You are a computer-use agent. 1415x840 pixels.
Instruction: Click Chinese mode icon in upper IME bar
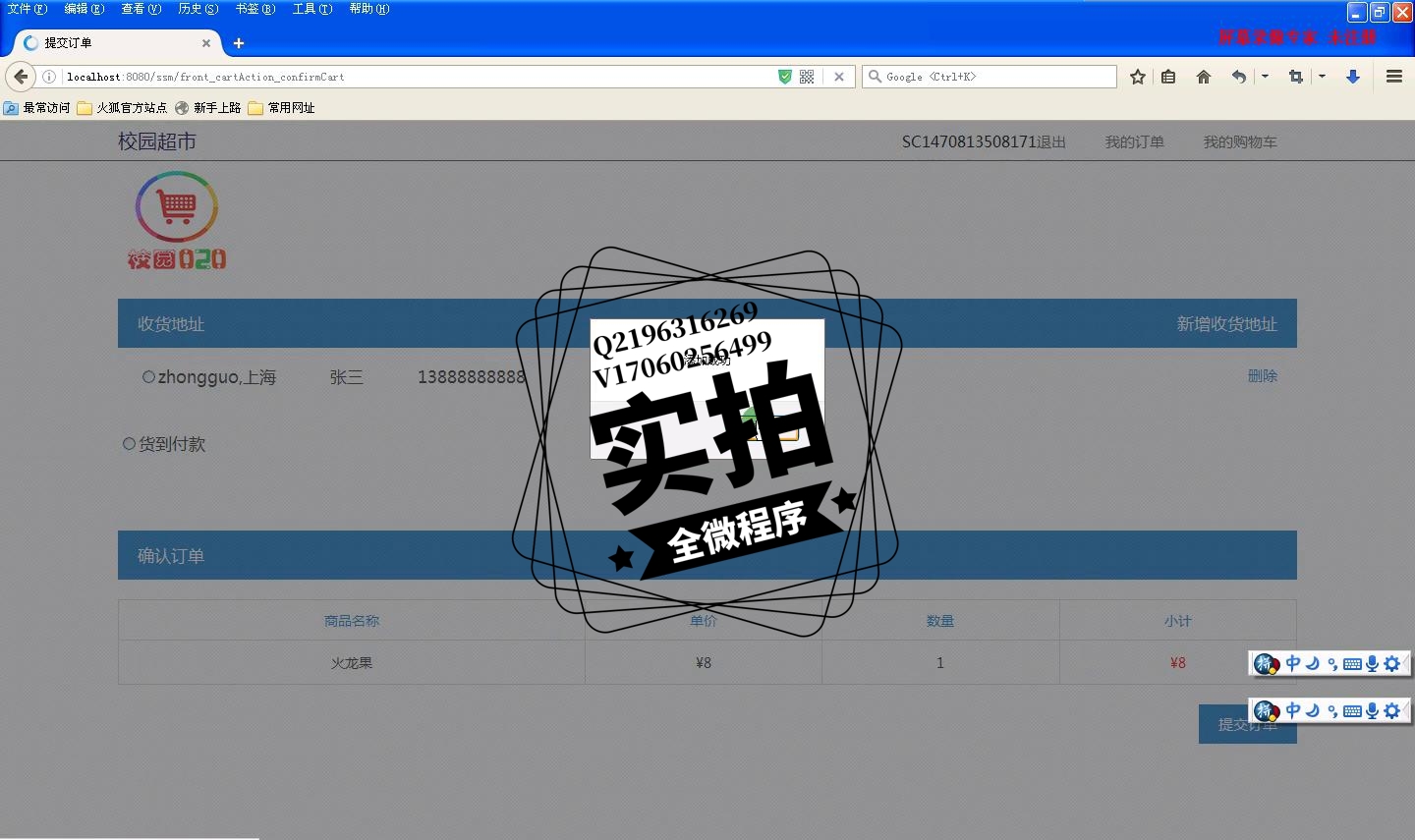coord(1293,664)
